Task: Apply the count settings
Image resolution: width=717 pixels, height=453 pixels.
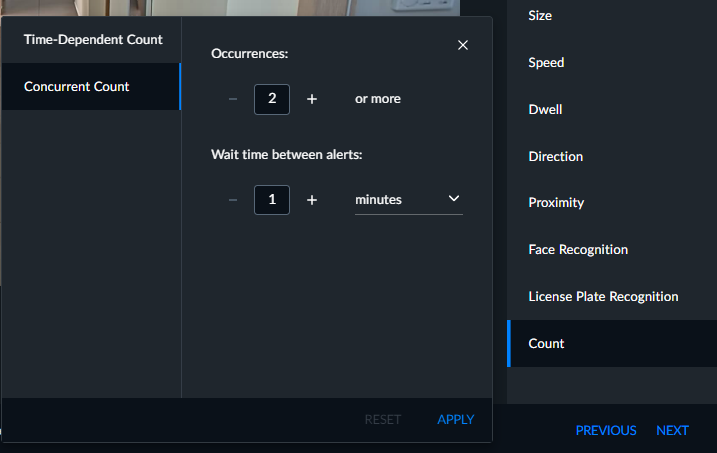Action: [x=455, y=419]
